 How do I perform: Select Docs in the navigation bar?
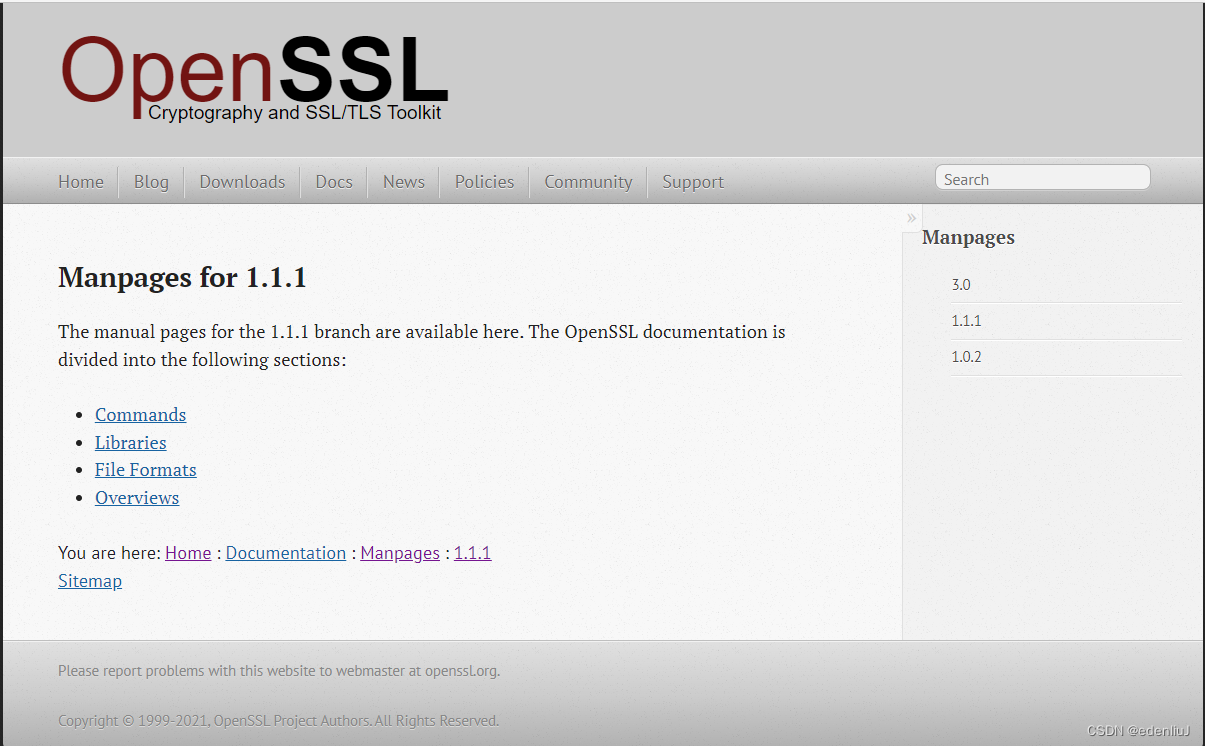coord(334,182)
